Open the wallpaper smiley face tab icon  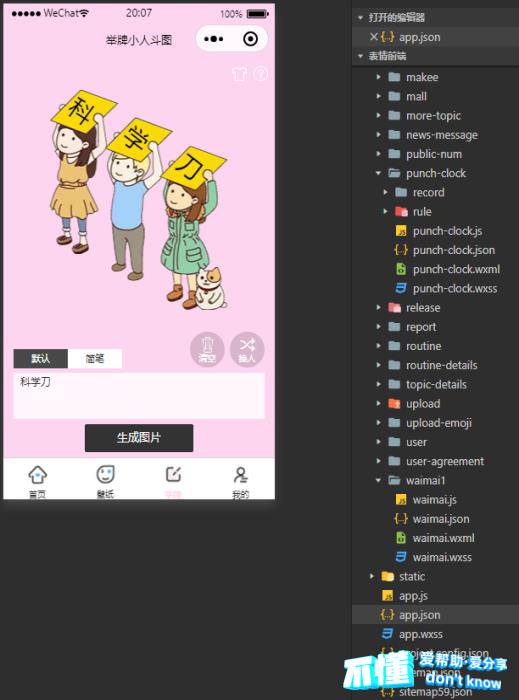click(106, 475)
